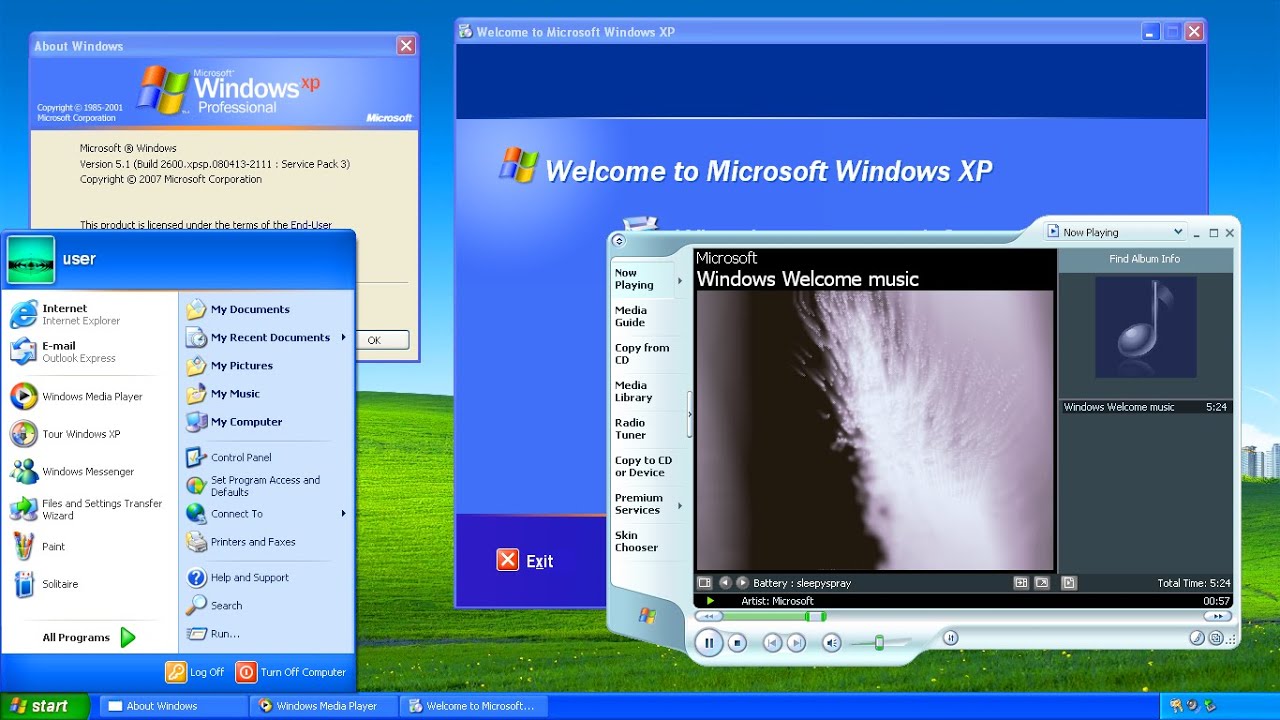
Task: Expand the Premium Services arrow
Action: pyautogui.click(x=680, y=505)
